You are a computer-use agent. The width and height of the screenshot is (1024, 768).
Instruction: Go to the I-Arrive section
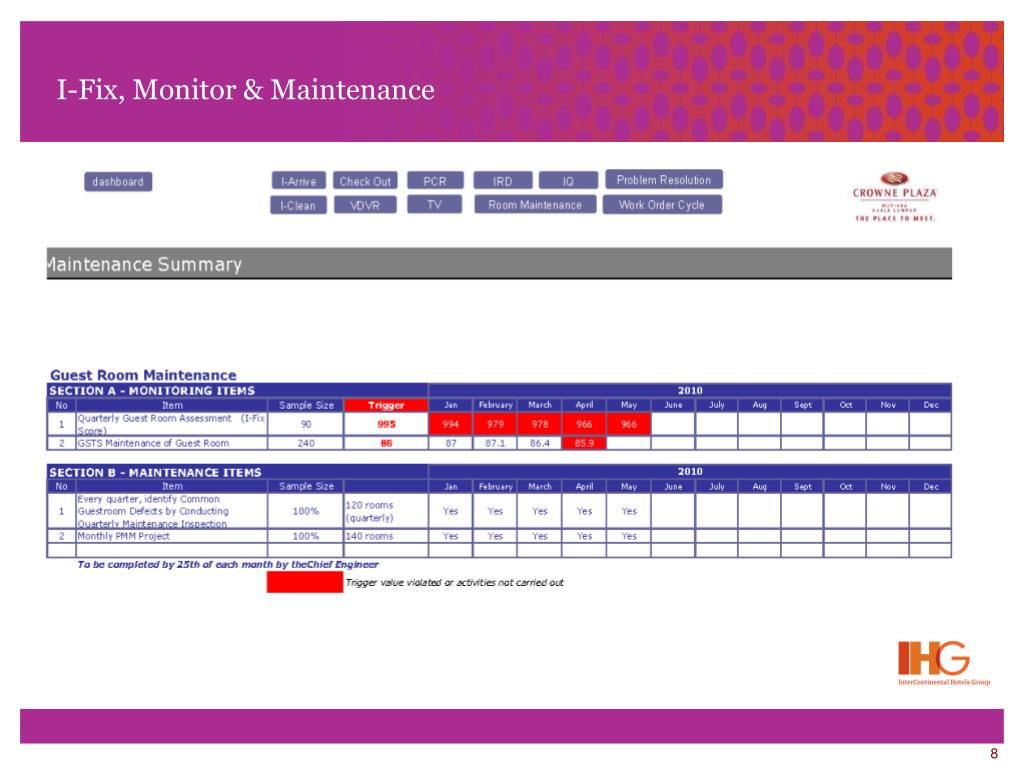click(x=298, y=181)
